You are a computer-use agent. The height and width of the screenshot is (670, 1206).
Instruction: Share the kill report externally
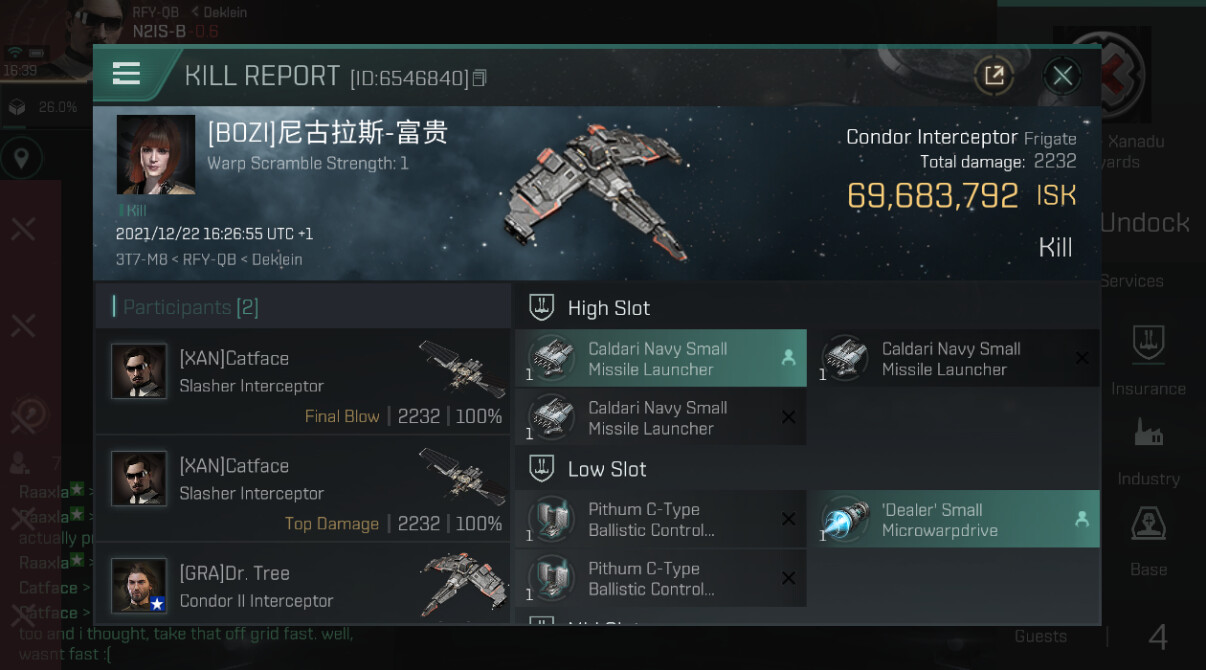tap(994, 75)
